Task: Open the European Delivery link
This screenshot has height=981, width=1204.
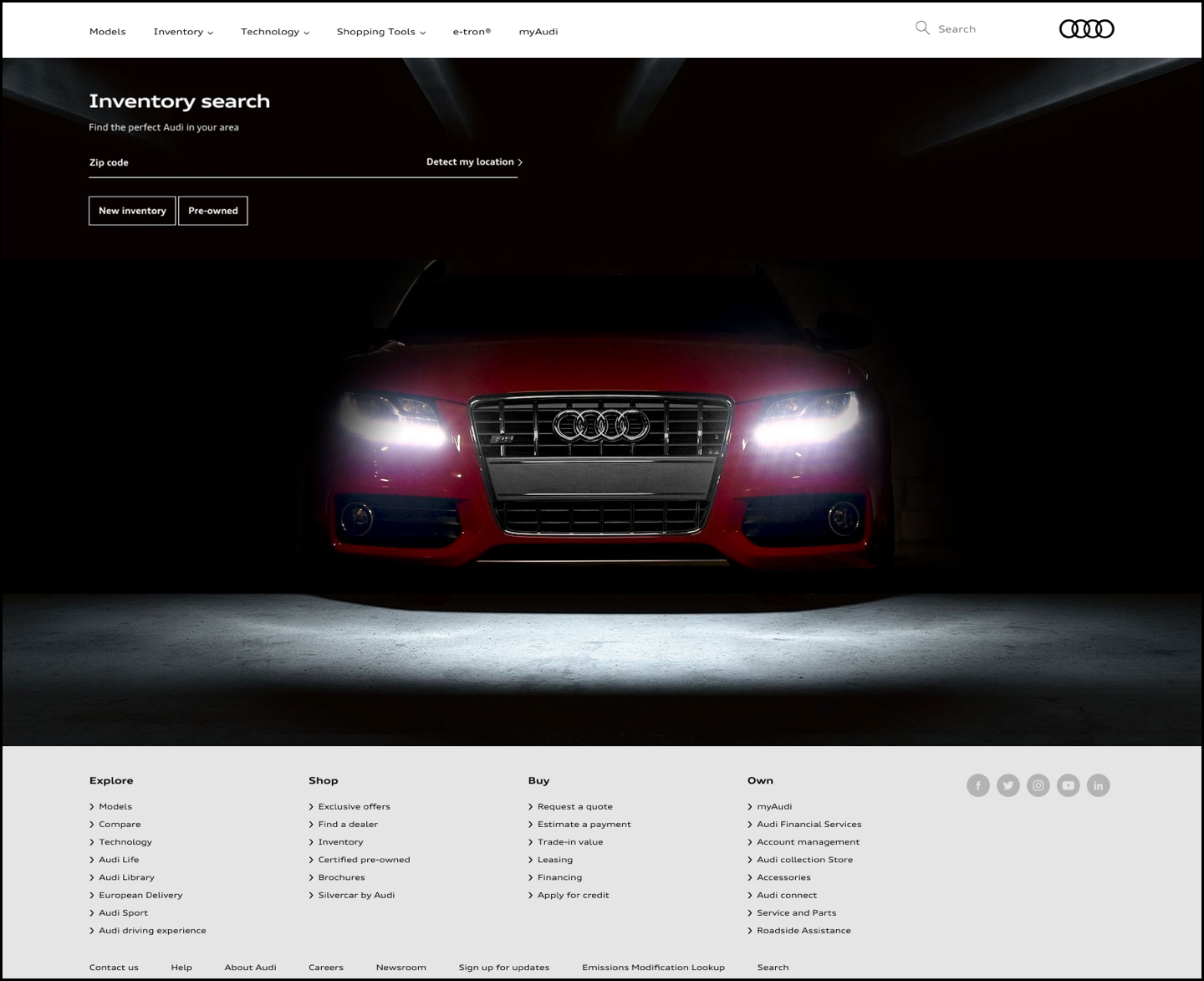Action: click(x=140, y=895)
